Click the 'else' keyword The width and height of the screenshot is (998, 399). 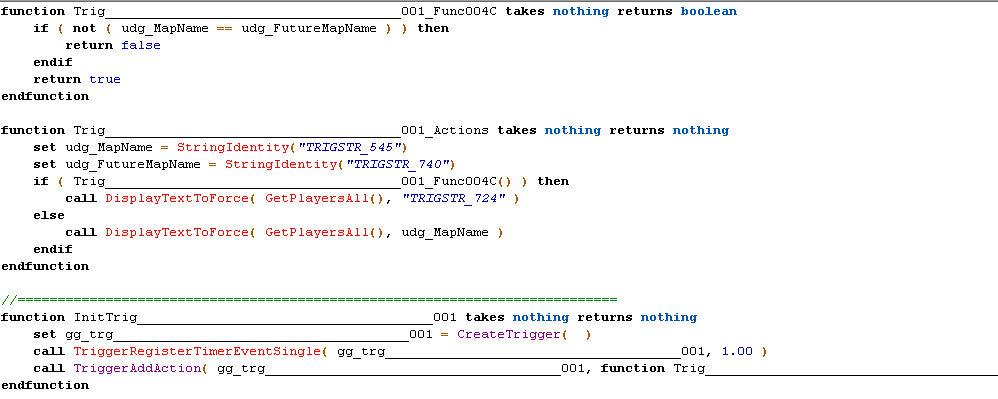[49, 216]
